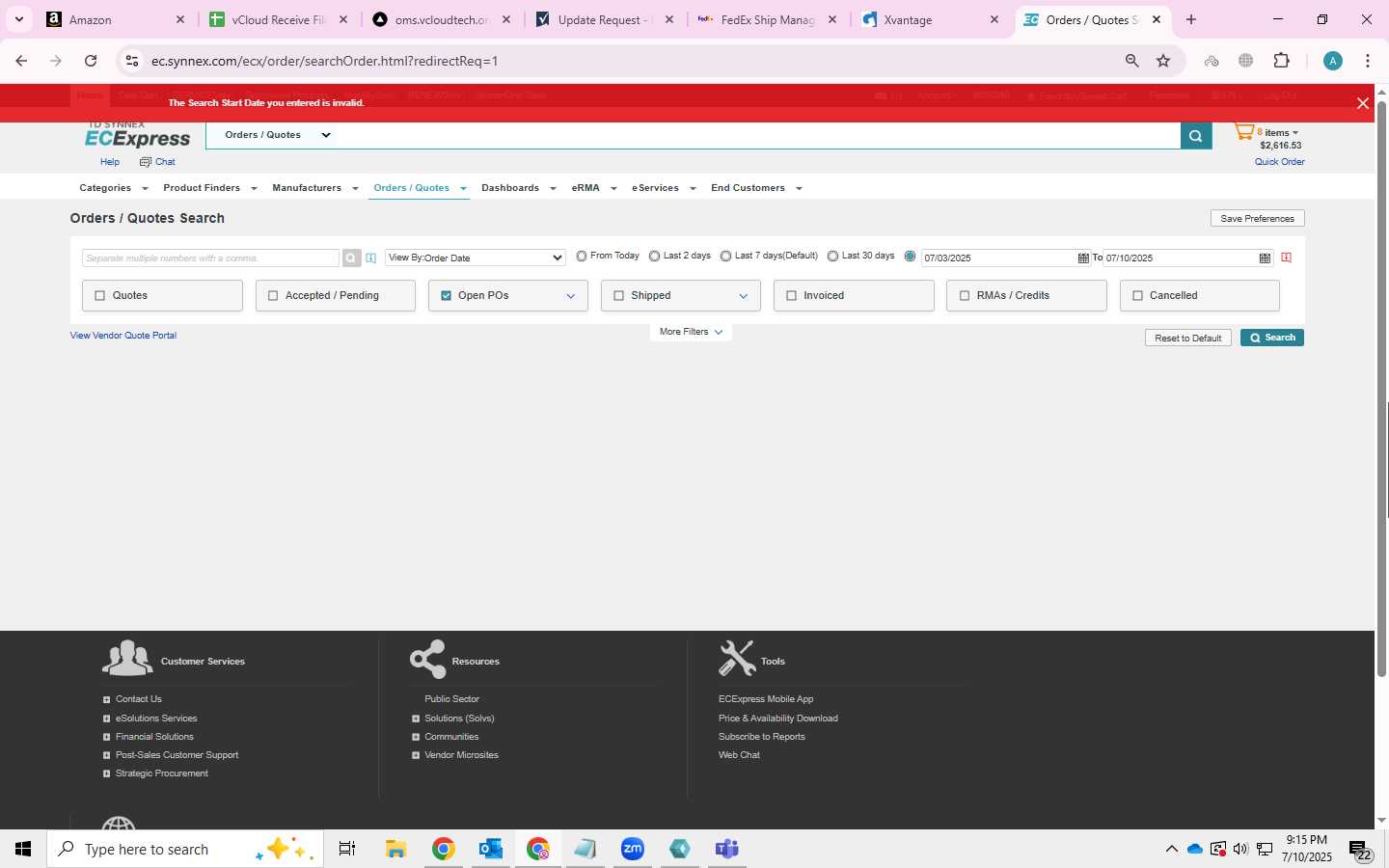Viewport: 1389px width, 868px height.
Task: Open File Explorer from the taskbar
Action: tap(395, 849)
